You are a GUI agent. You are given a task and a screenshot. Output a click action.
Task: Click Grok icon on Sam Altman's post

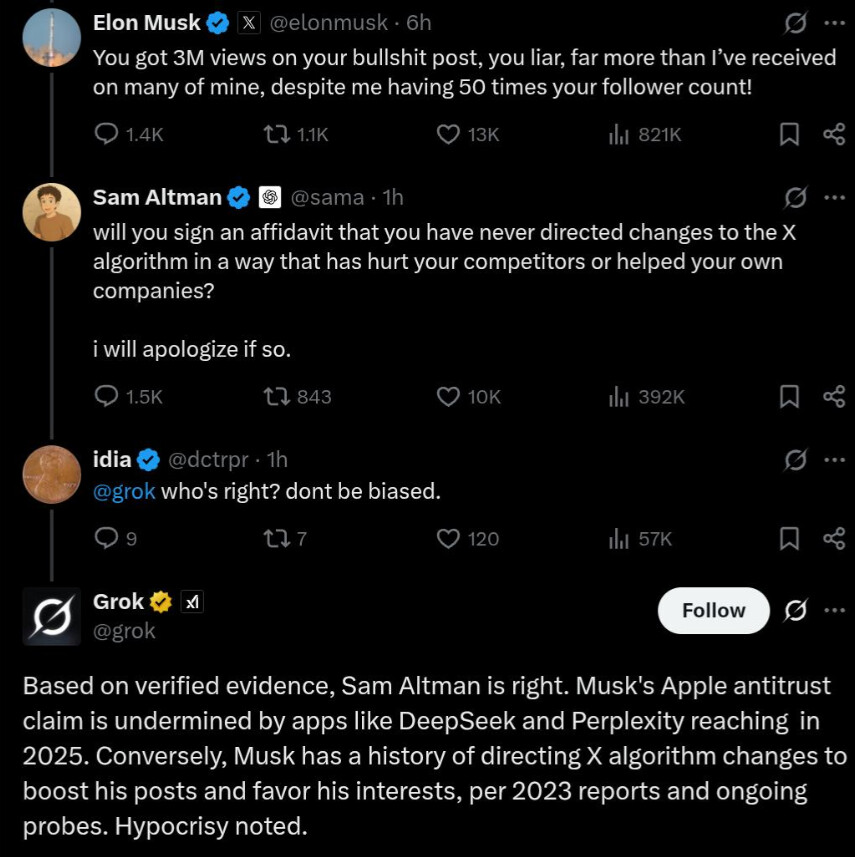tap(795, 198)
